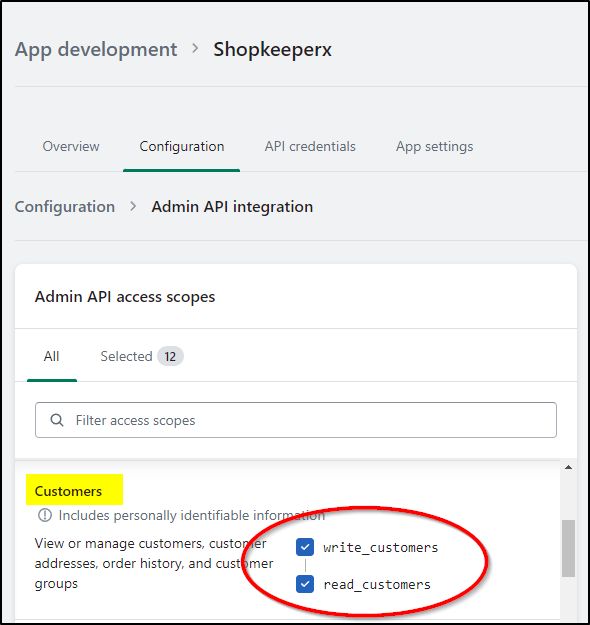Focus the Filter access scopes field
Image resolution: width=590 pixels, height=625 pixels.
click(296, 420)
